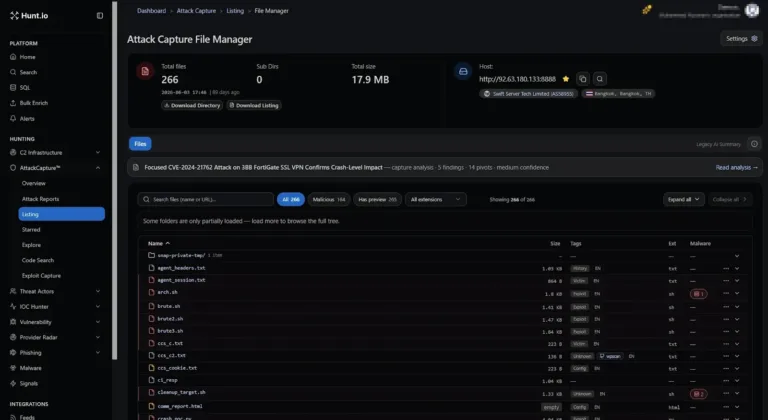Open the Legacy AI Summary info icon
The image size is (768, 420).
pos(754,144)
